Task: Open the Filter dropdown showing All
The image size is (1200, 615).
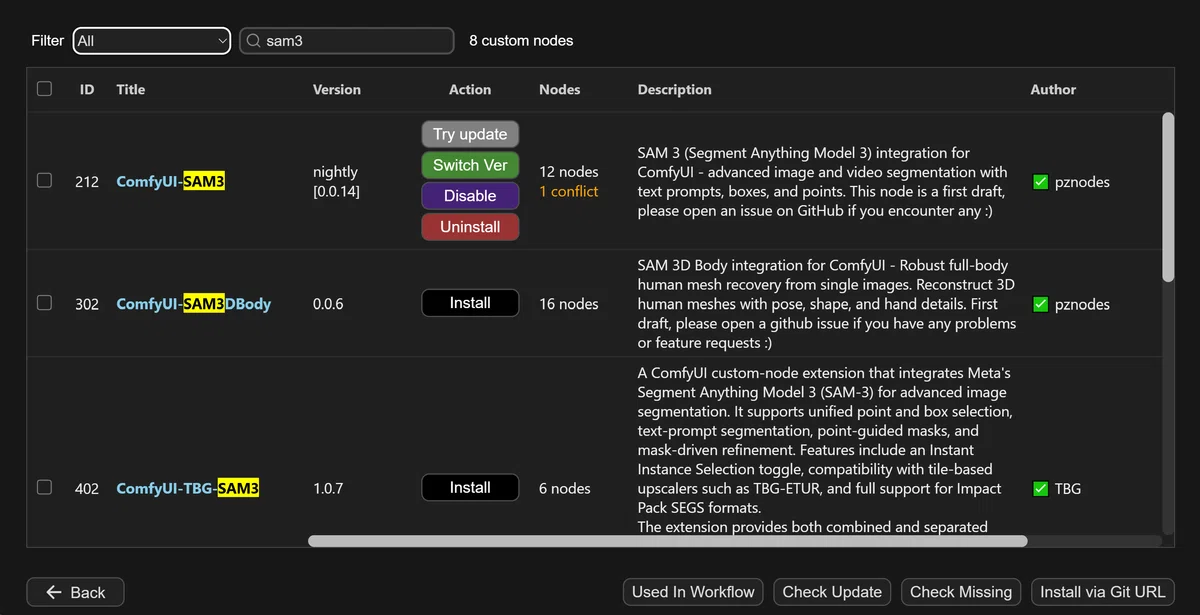Action: pos(152,41)
